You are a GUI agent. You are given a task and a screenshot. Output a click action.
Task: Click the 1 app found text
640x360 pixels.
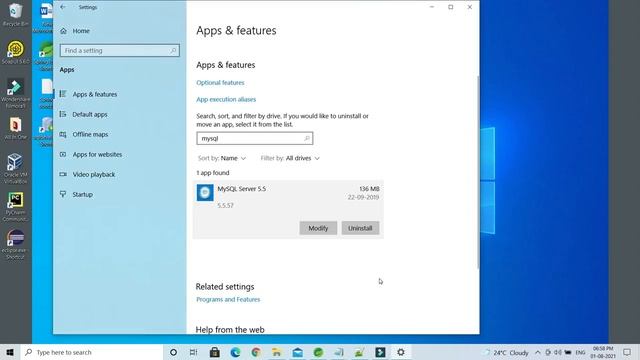tap(213, 173)
